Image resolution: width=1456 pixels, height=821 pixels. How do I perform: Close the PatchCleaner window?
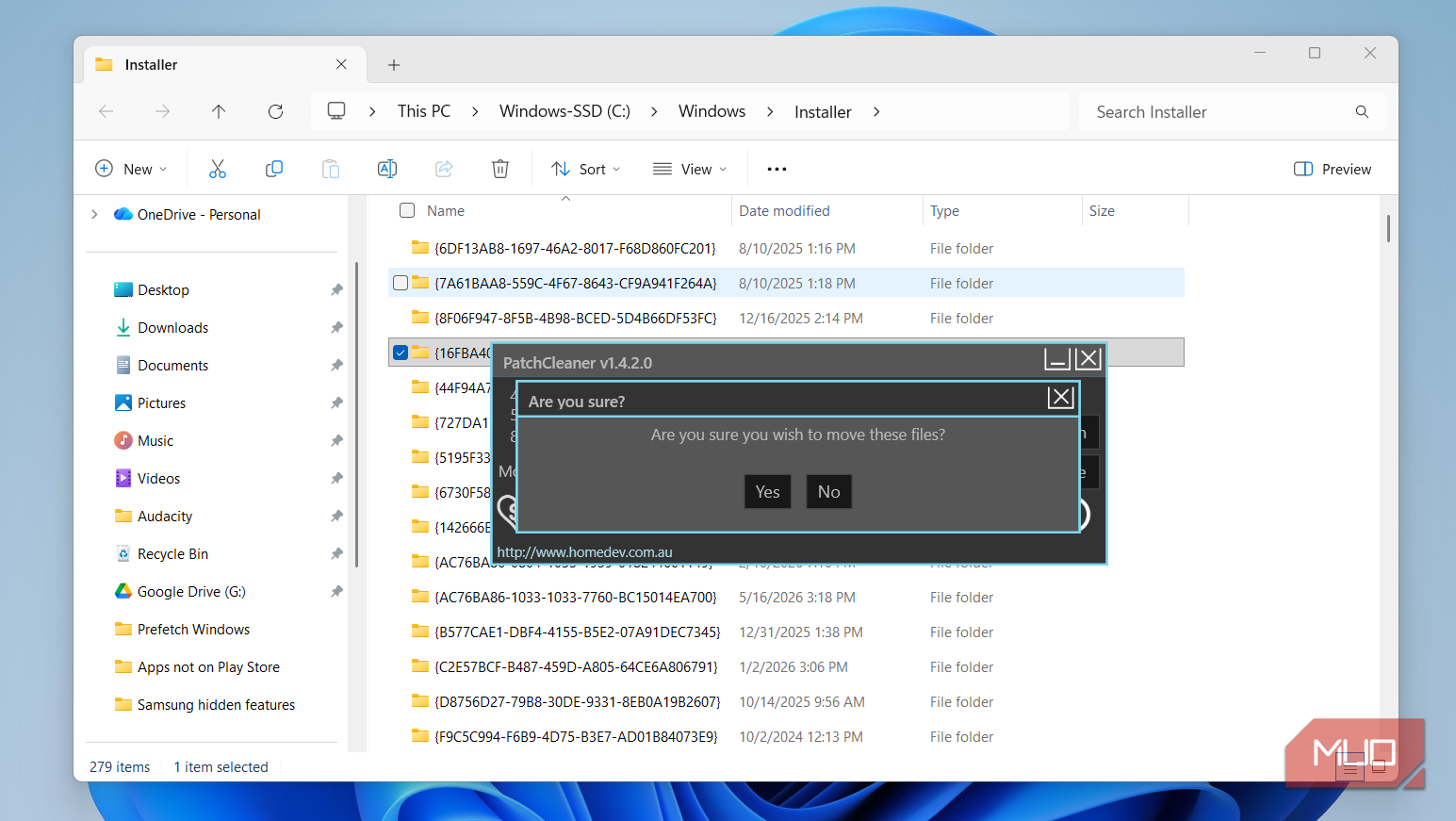pyautogui.click(x=1088, y=358)
